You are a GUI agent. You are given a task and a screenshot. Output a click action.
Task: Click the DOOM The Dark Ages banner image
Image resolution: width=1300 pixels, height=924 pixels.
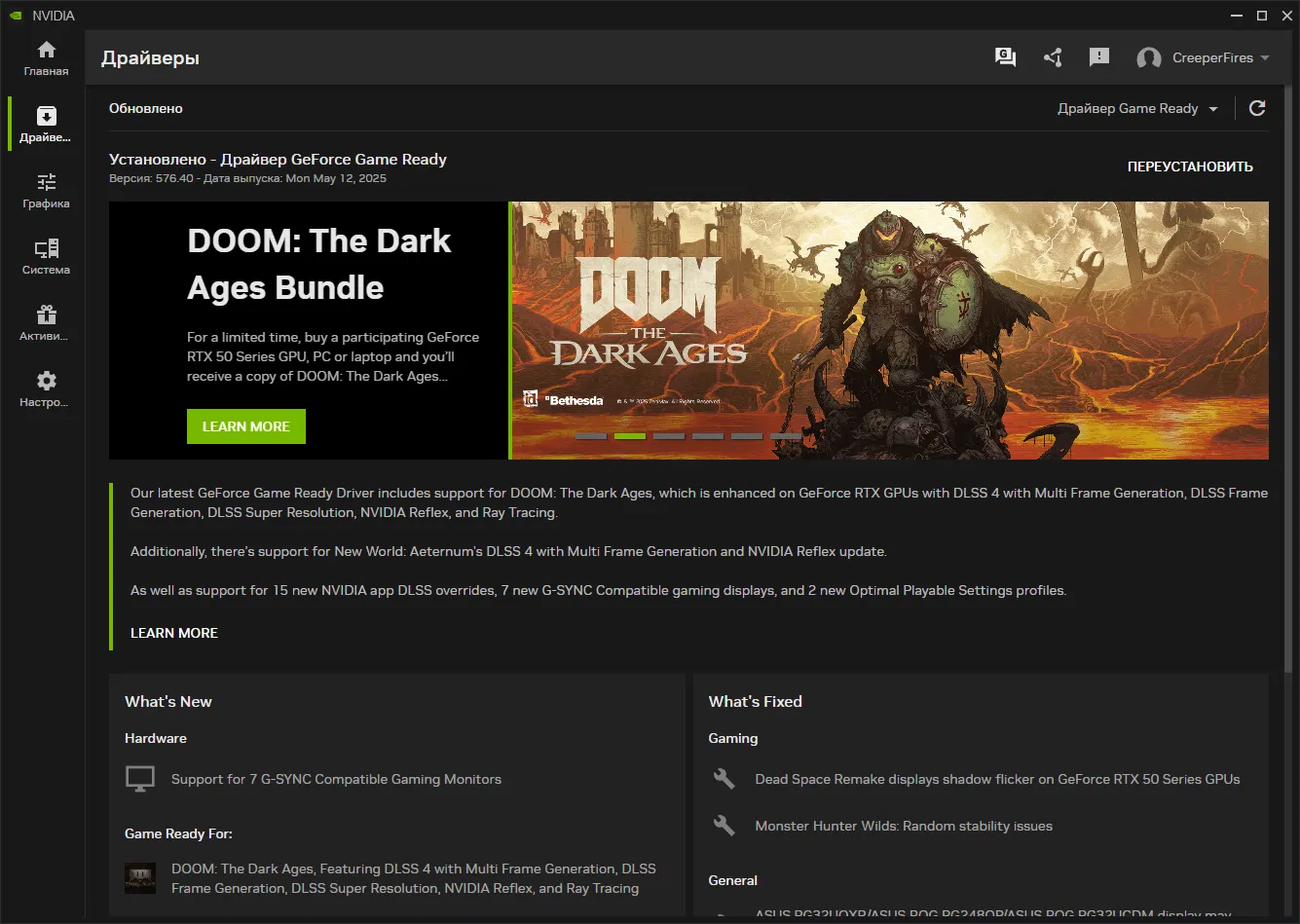890,330
